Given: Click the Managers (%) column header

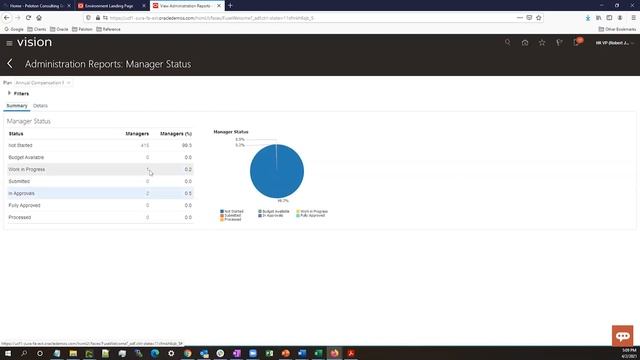Looking at the screenshot, I should [x=176, y=134].
